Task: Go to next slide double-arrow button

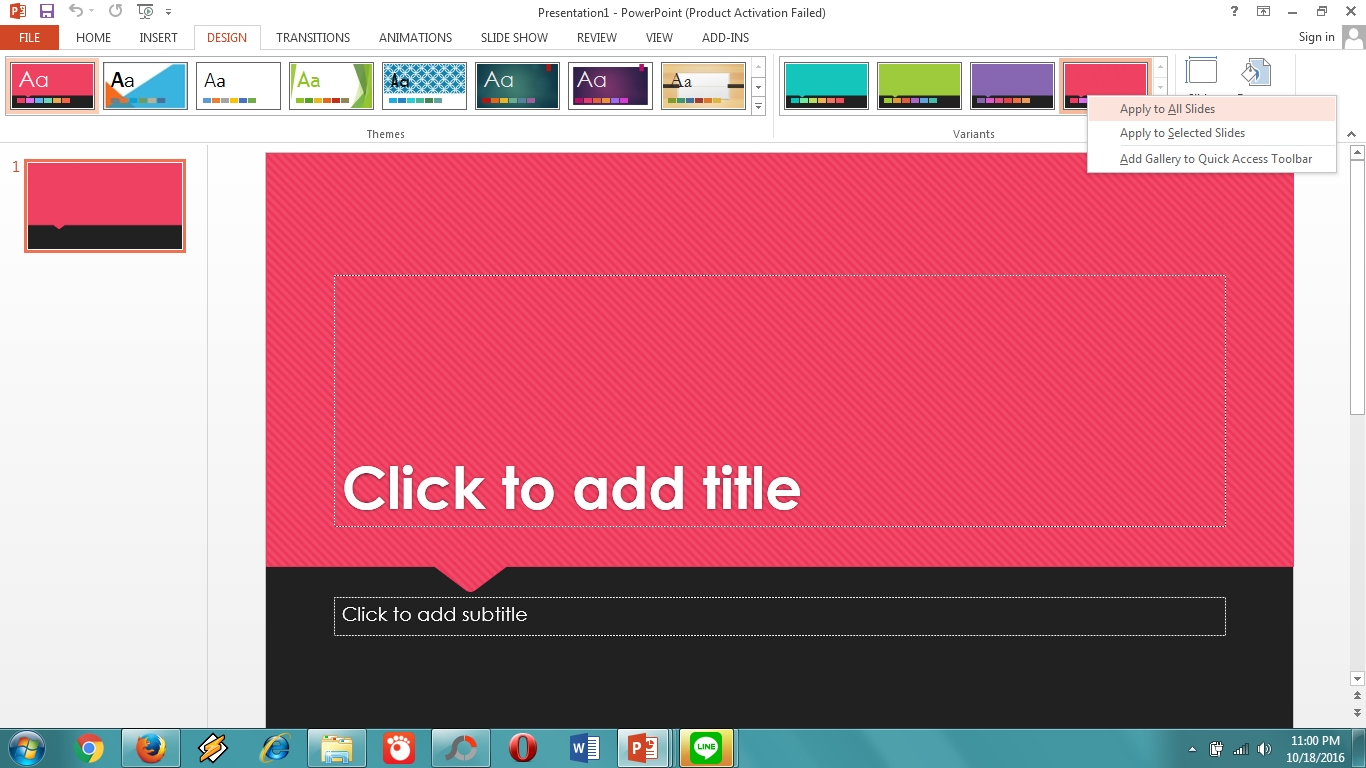Action: [x=1357, y=711]
